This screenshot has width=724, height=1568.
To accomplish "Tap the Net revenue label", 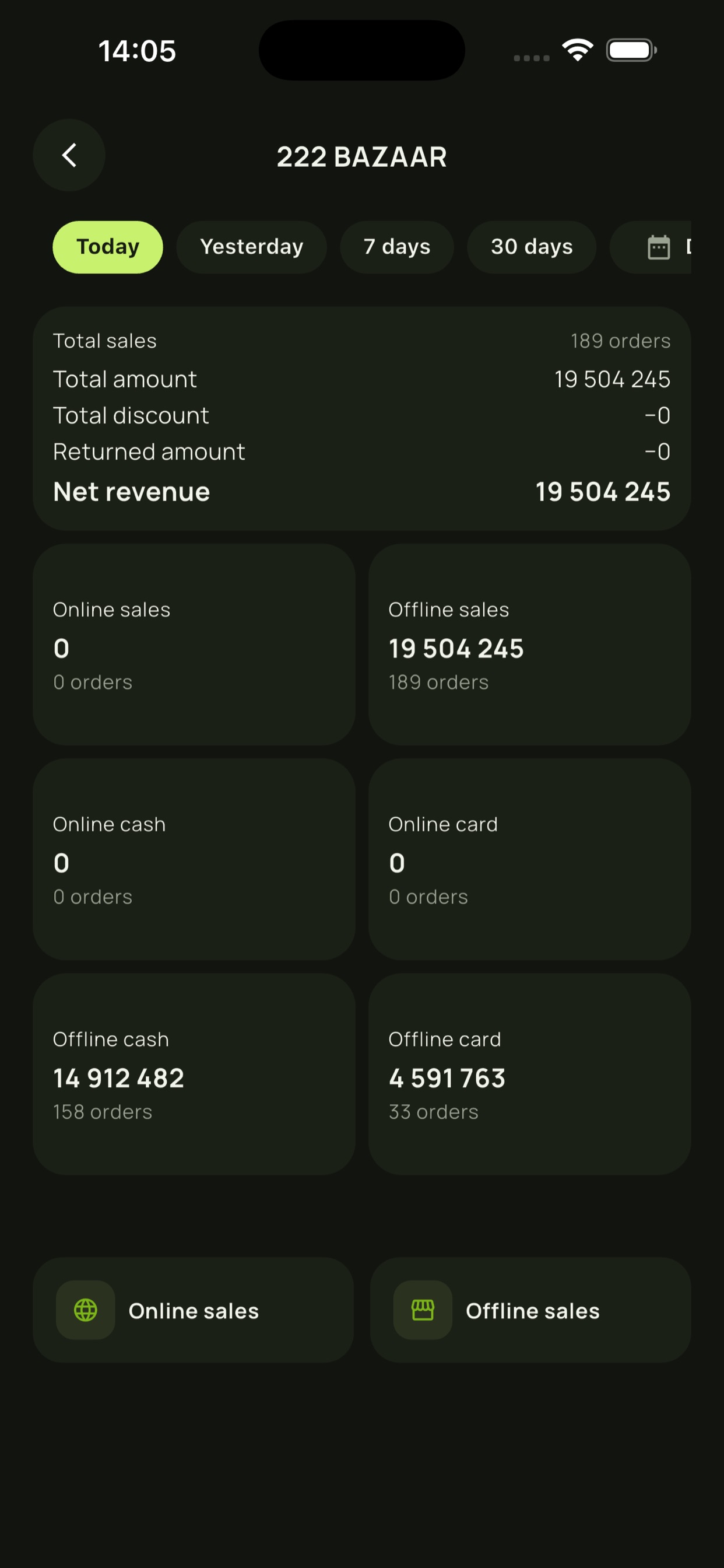I will tap(131, 492).
